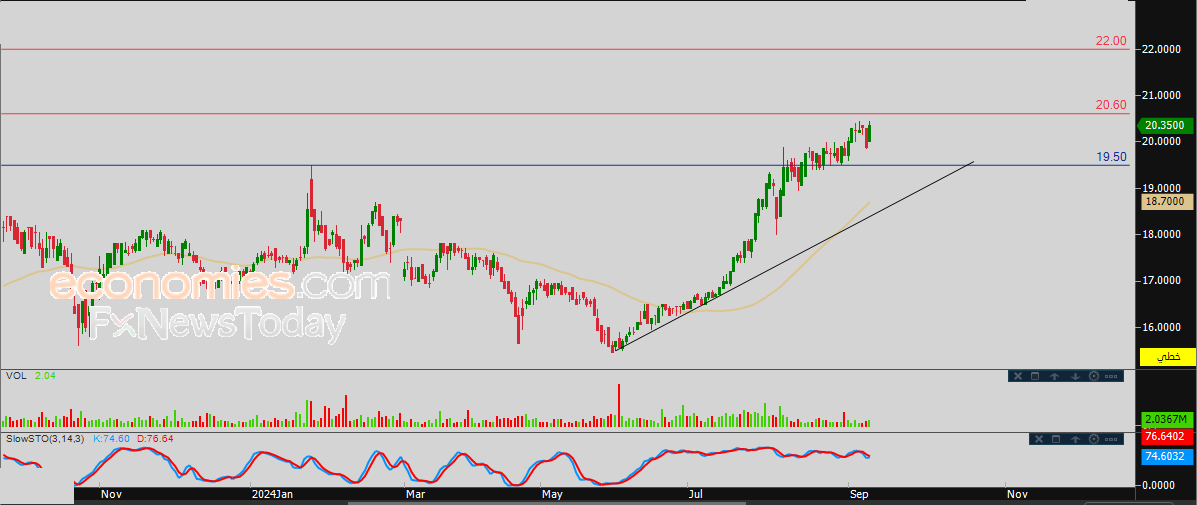Click the Jul date axis label

pos(695,494)
